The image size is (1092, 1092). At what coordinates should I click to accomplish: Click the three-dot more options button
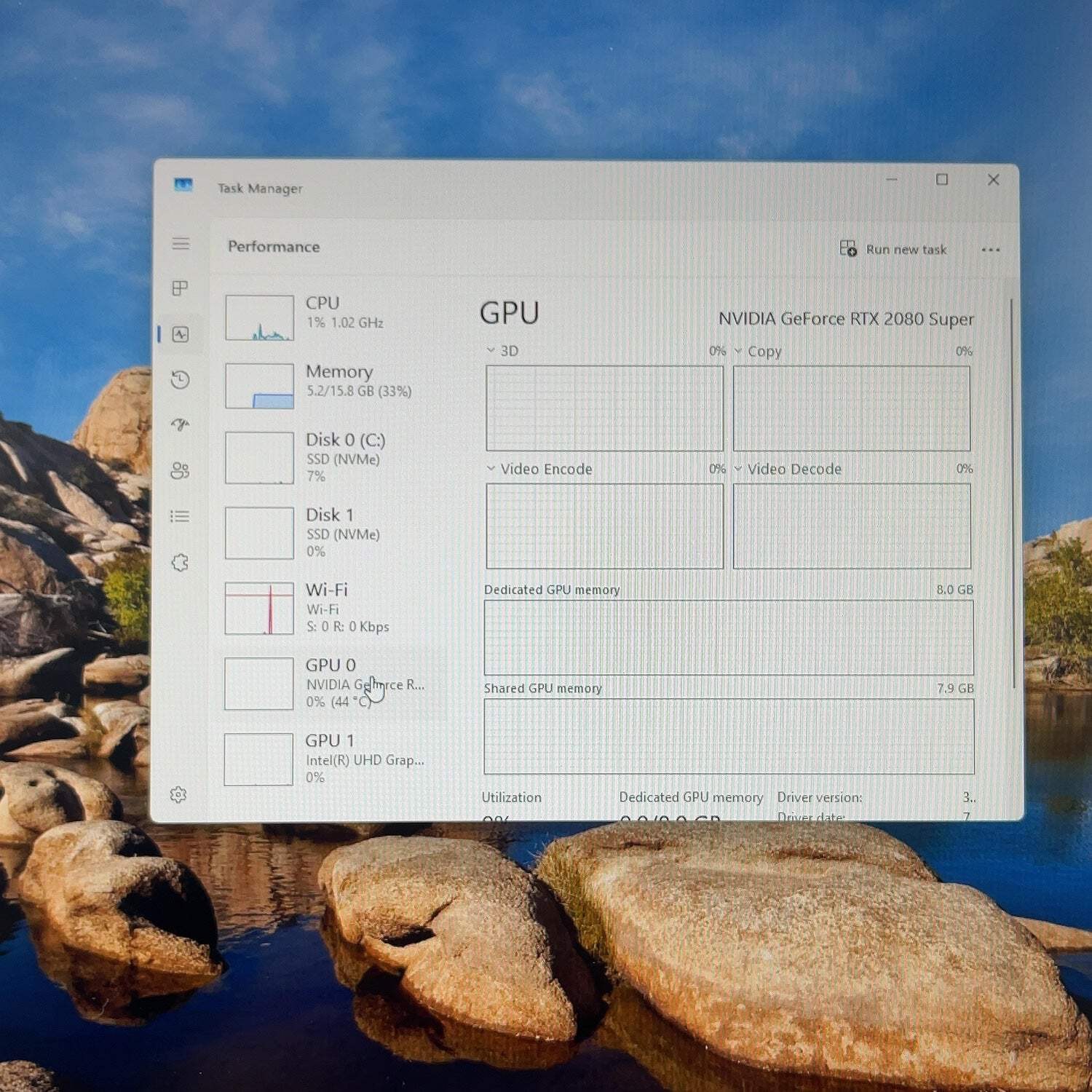point(991,250)
